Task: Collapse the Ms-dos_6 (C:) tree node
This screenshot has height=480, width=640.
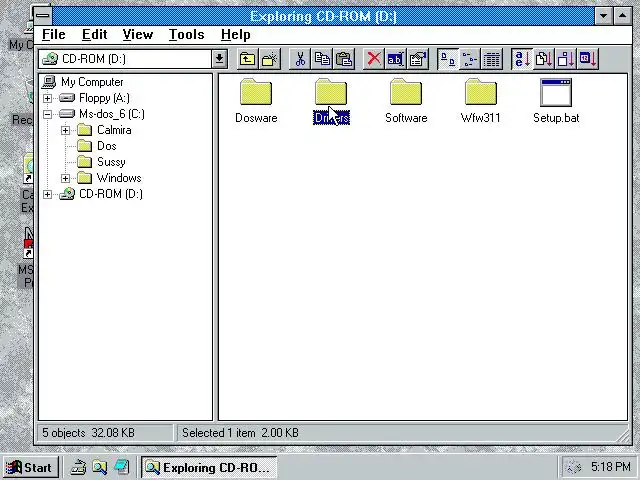Action: coord(47,114)
